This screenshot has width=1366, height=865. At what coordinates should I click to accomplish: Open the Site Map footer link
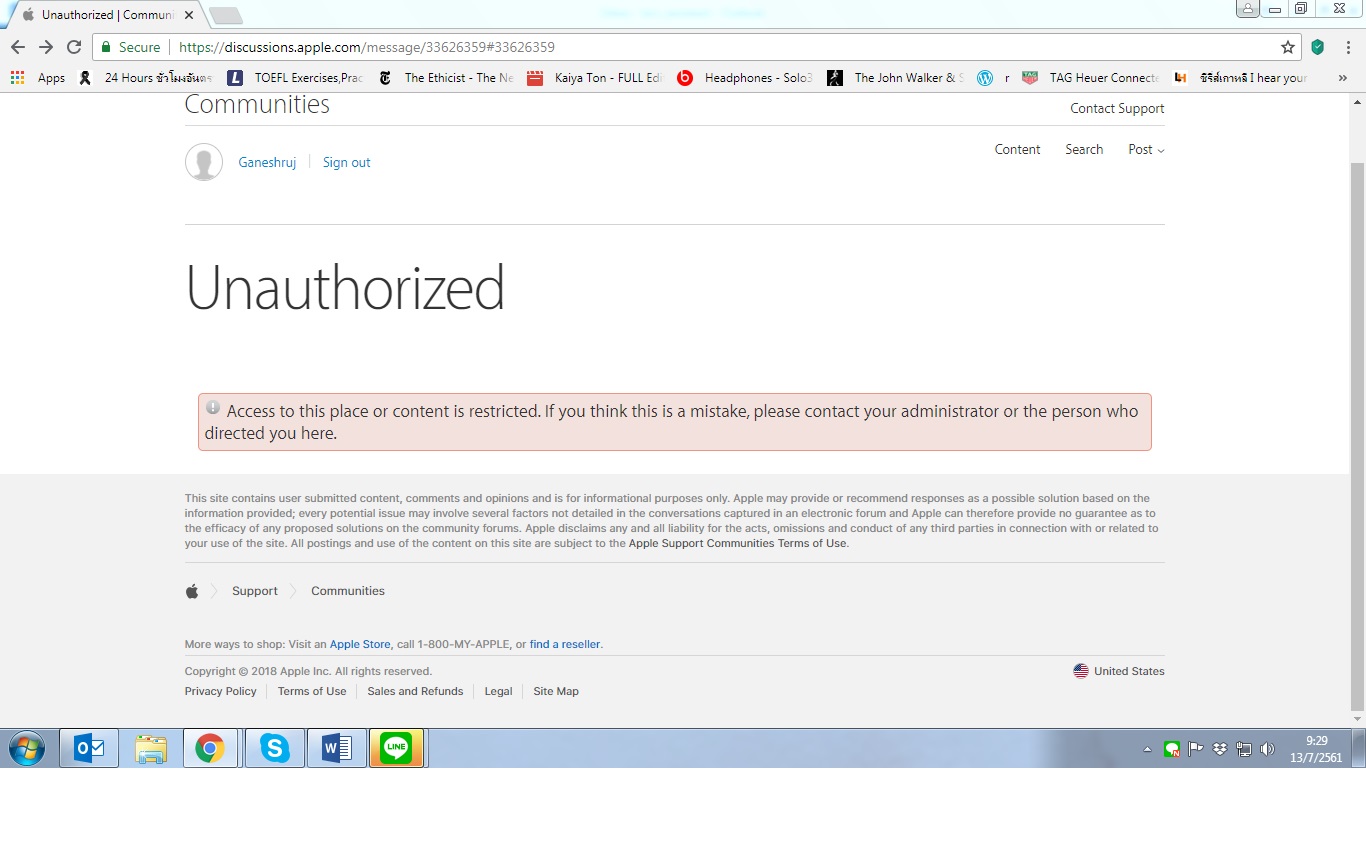[556, 691]
